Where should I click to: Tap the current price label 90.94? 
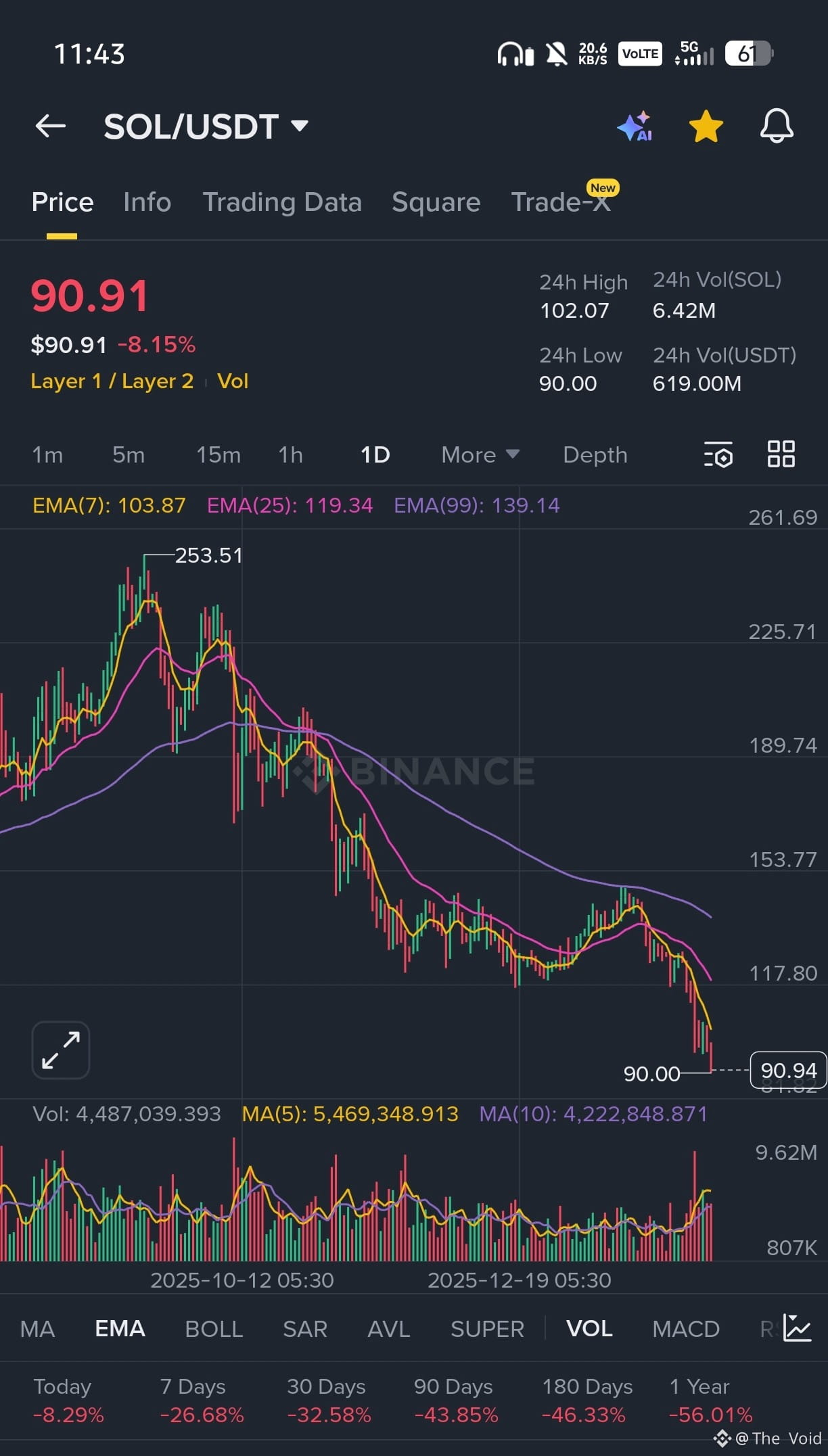tap(789, 1070)
